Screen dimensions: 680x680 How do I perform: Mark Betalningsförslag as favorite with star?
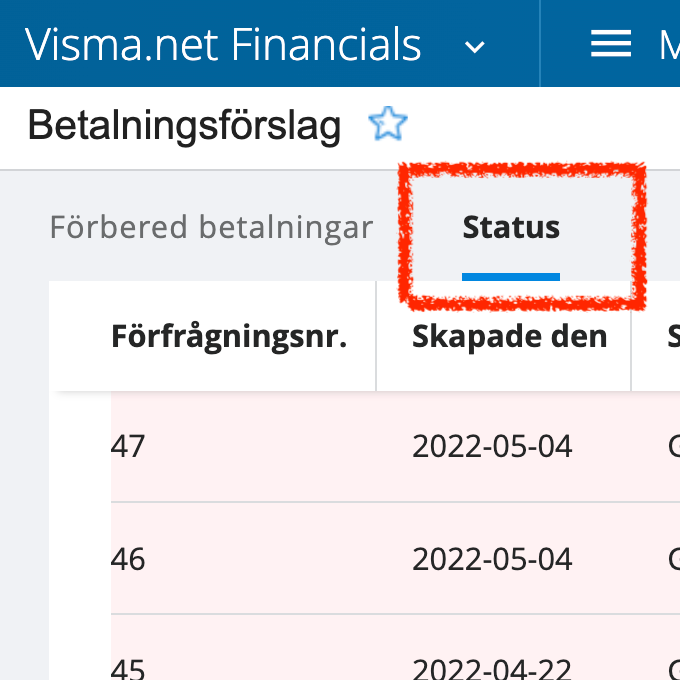[388, 125]
